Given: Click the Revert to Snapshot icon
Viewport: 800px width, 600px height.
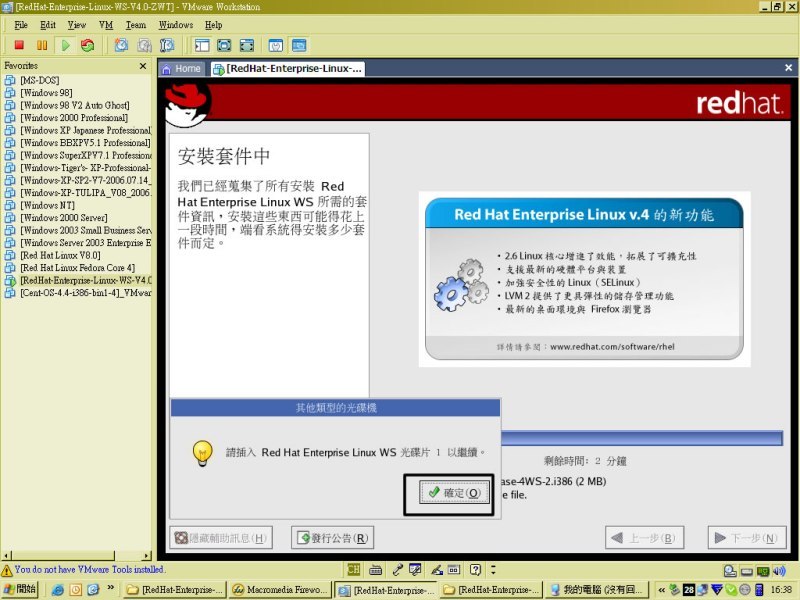Looking at the screenshot, I should click(144, 45).
